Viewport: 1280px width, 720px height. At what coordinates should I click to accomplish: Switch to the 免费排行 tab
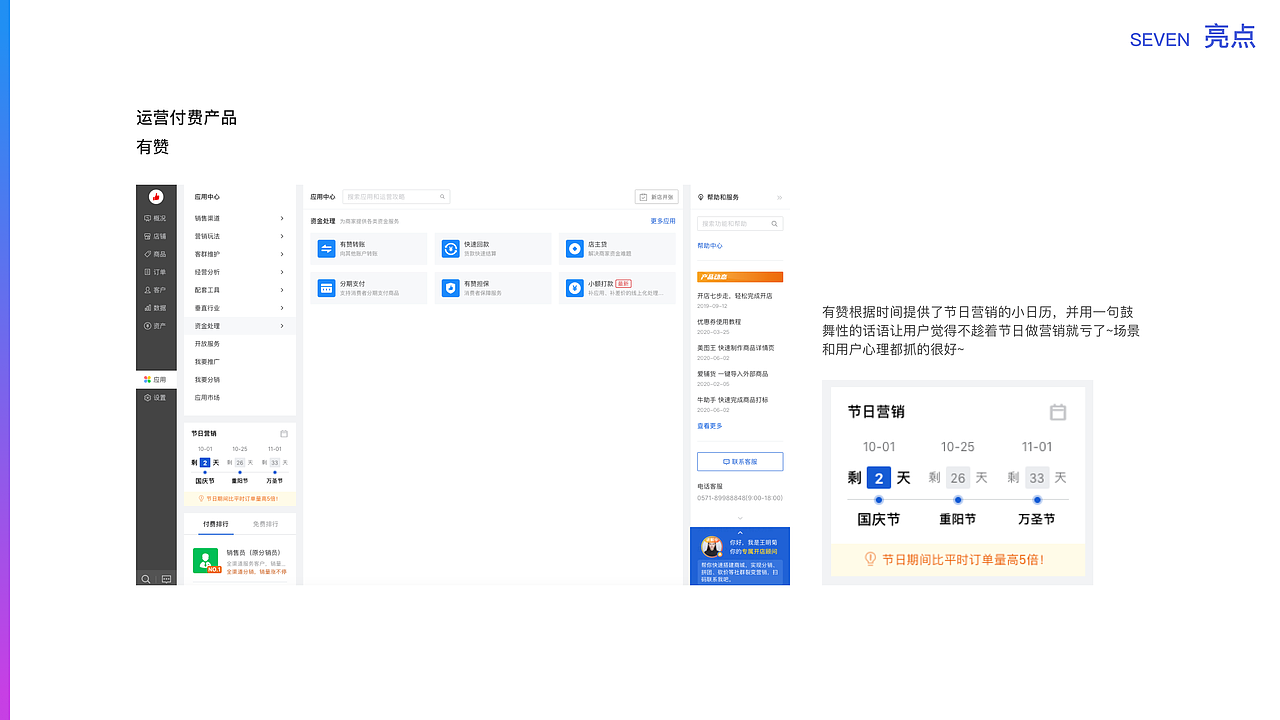coord(265,524)
